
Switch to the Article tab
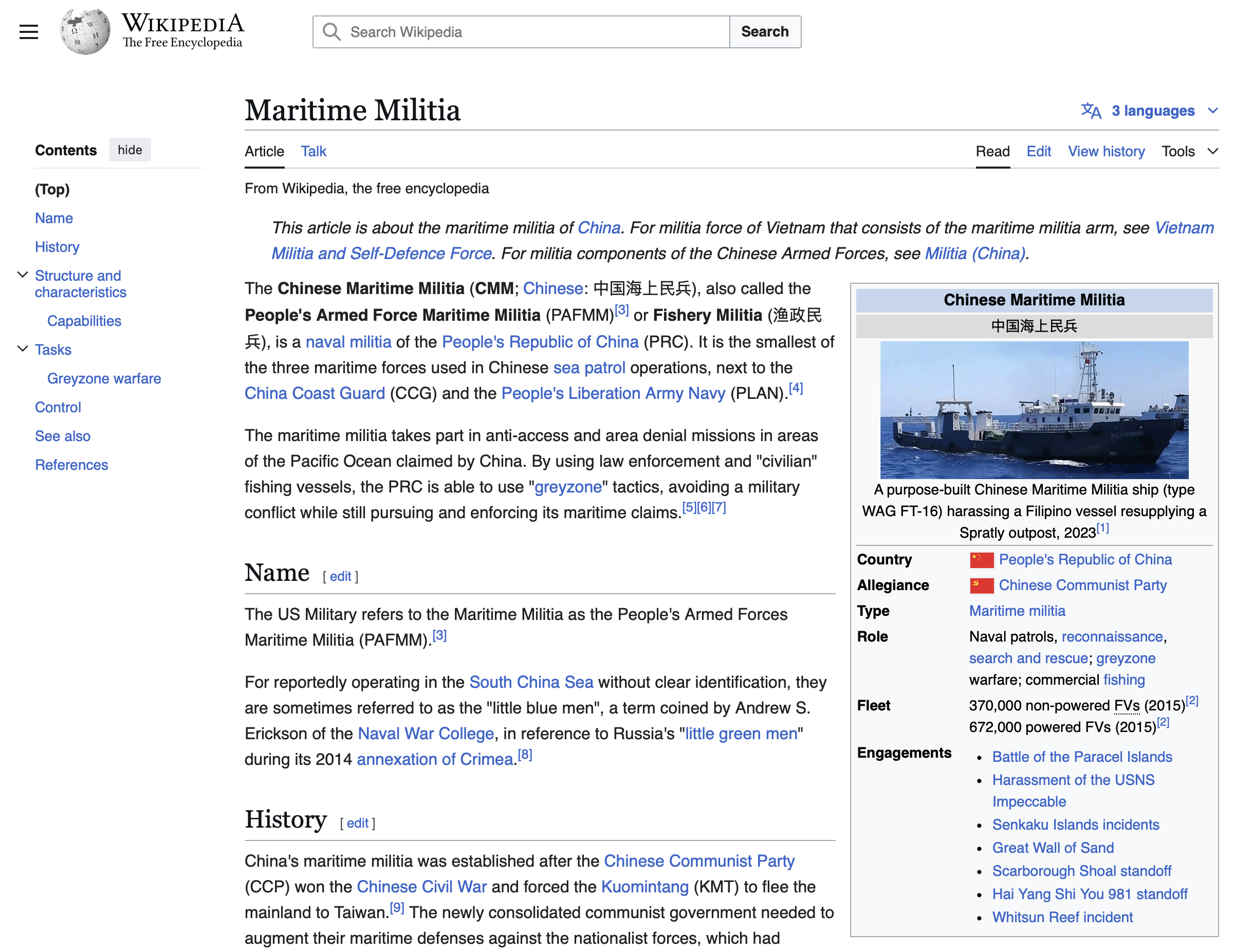click(264, 151)
